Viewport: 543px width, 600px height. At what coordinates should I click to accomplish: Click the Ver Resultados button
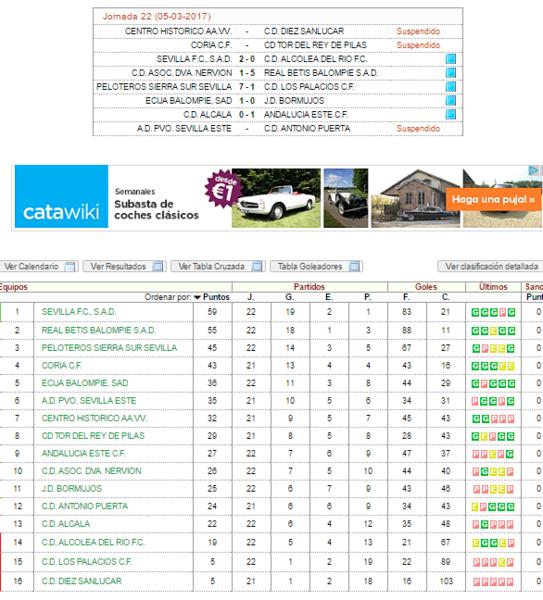click(x=124, y=266)
